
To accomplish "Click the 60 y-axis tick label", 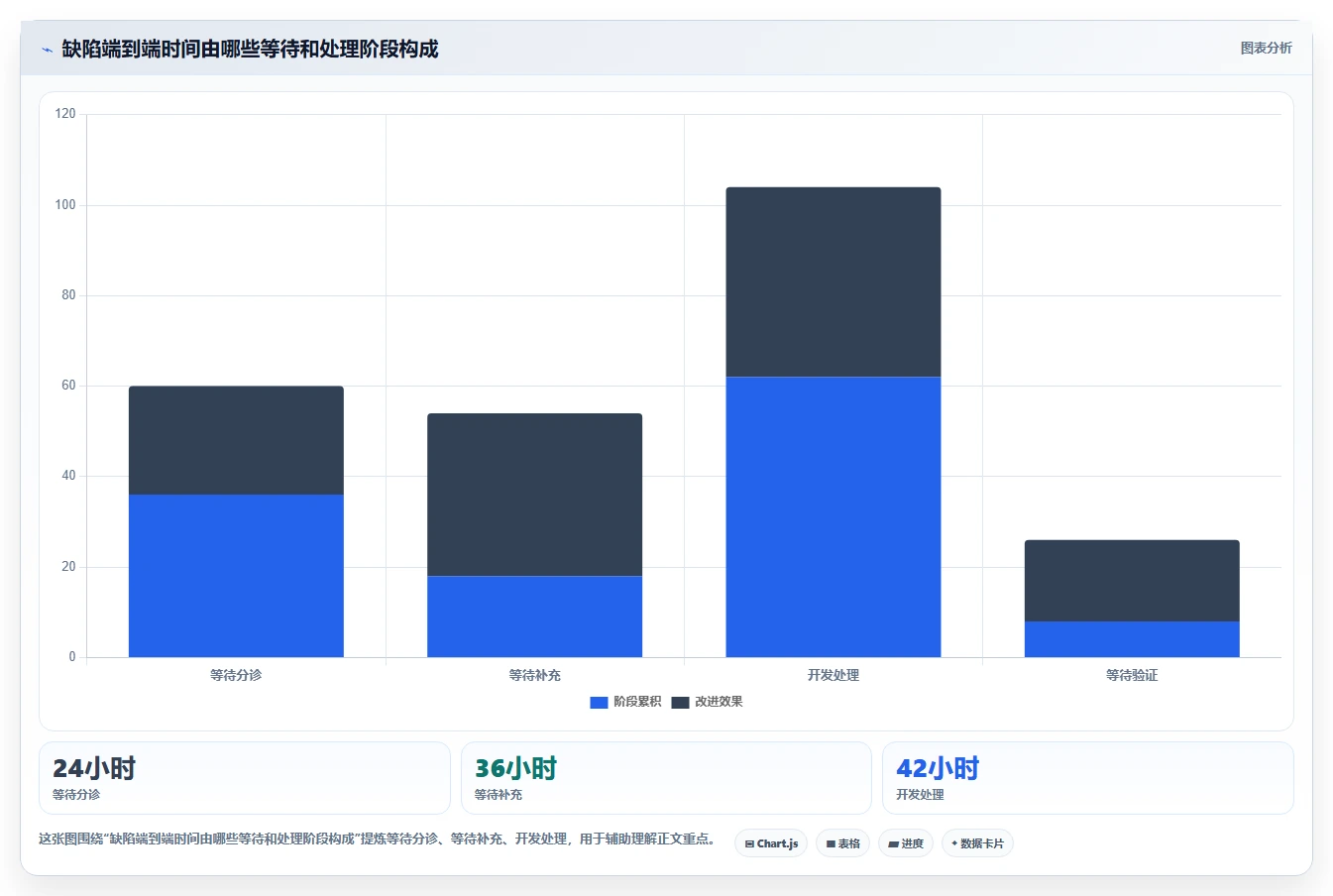I will pyautogui.click(x=68, y=386).
